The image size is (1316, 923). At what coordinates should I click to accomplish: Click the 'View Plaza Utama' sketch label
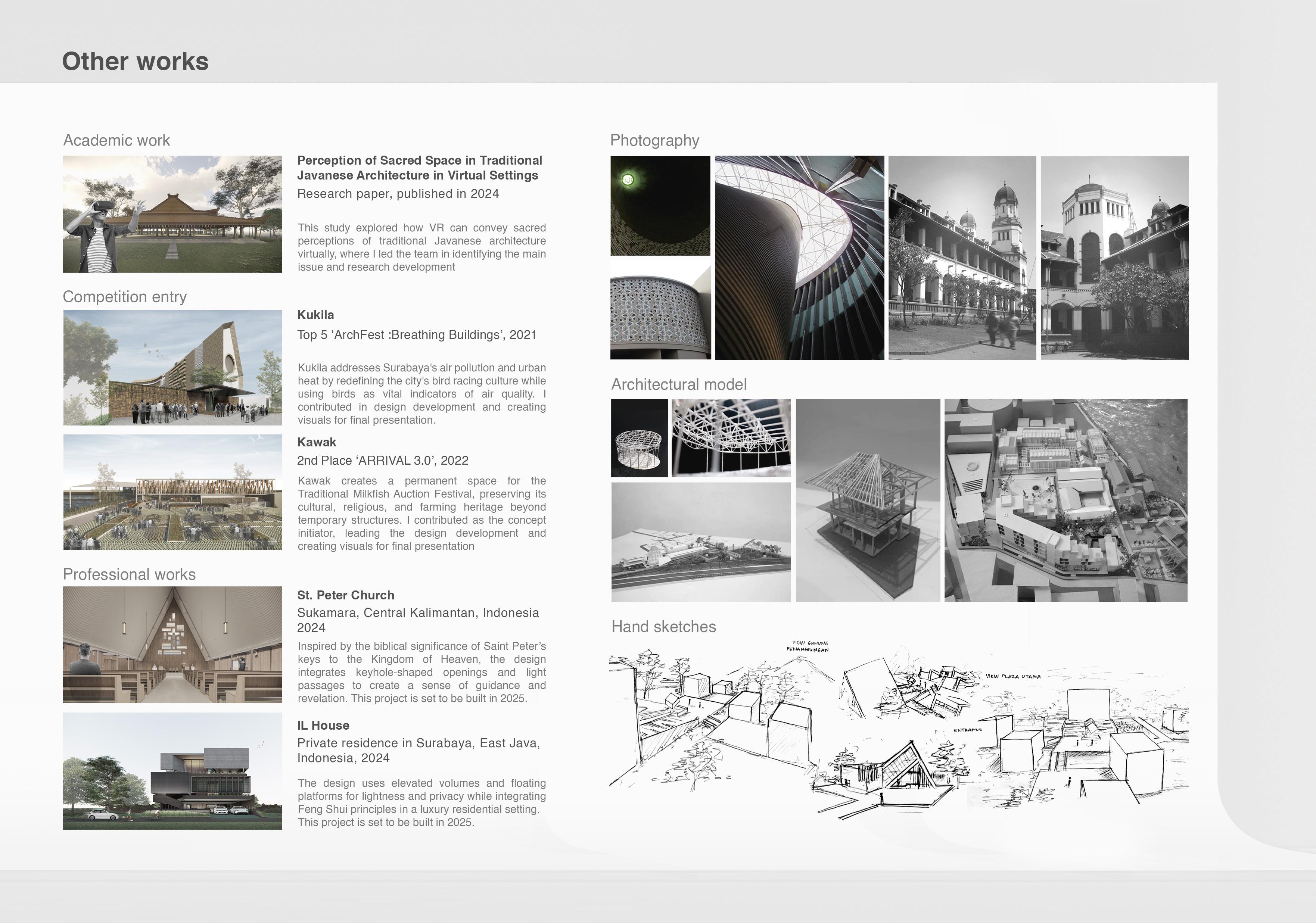pyautogui.click(x=1013, y=677)
